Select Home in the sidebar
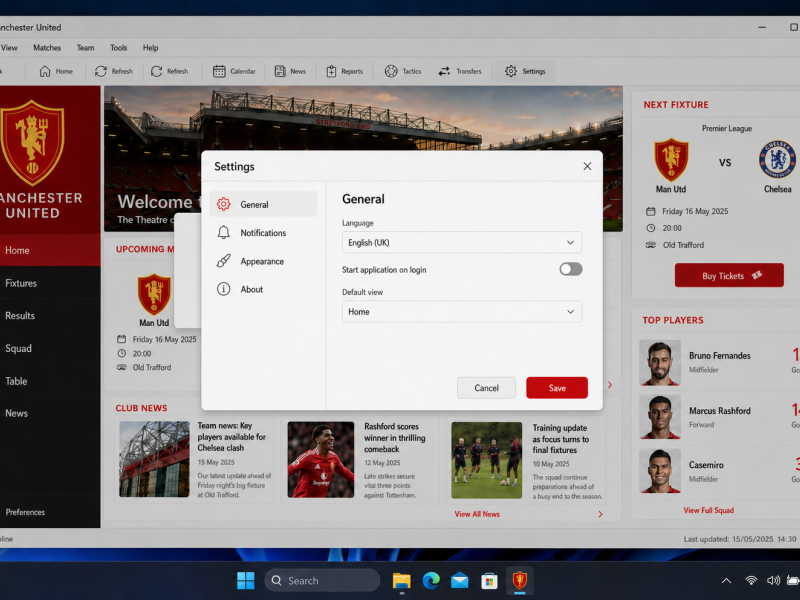The width and height of the screenshot is (800, 600). pos(50,251)
